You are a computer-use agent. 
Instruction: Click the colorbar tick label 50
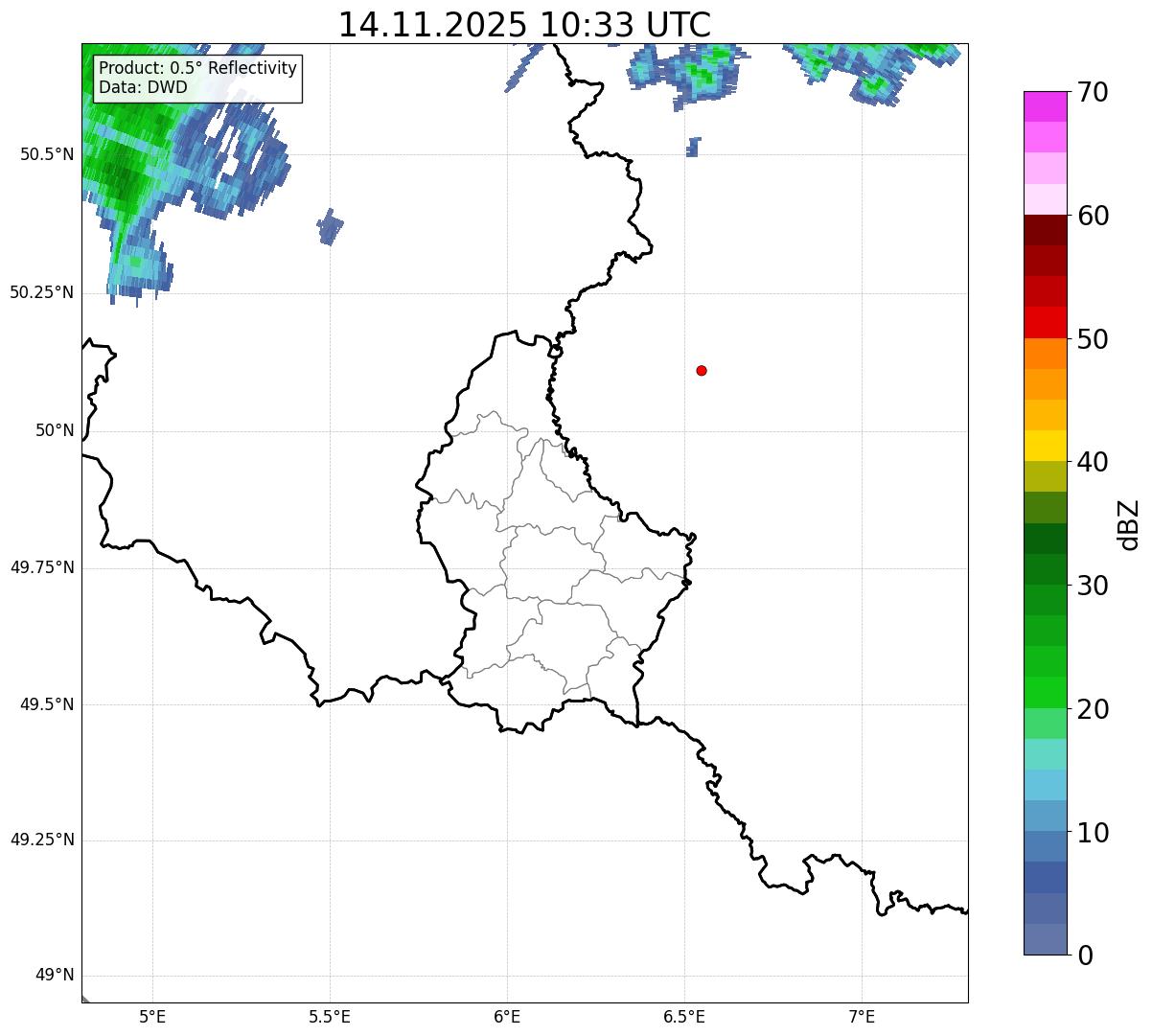1094,339
